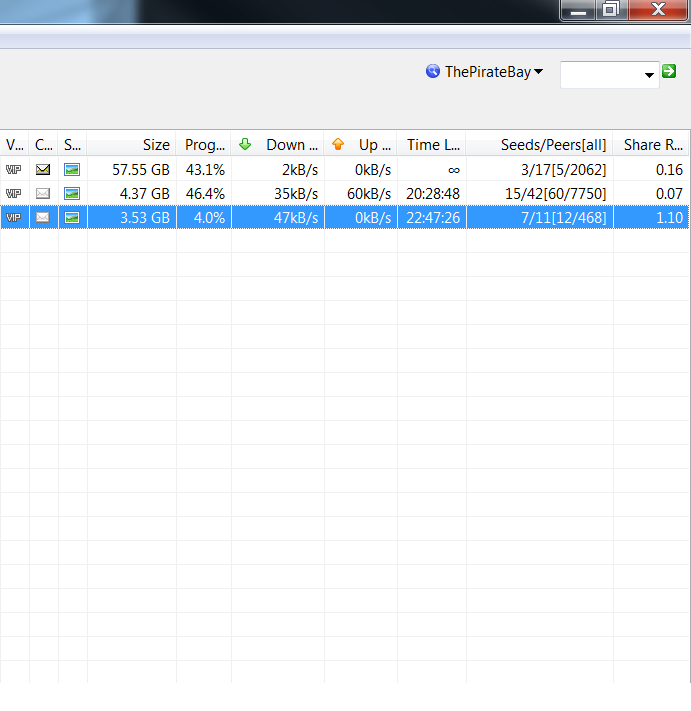Click the green go search button
The image size is (691, 711).
pos(669,71)
